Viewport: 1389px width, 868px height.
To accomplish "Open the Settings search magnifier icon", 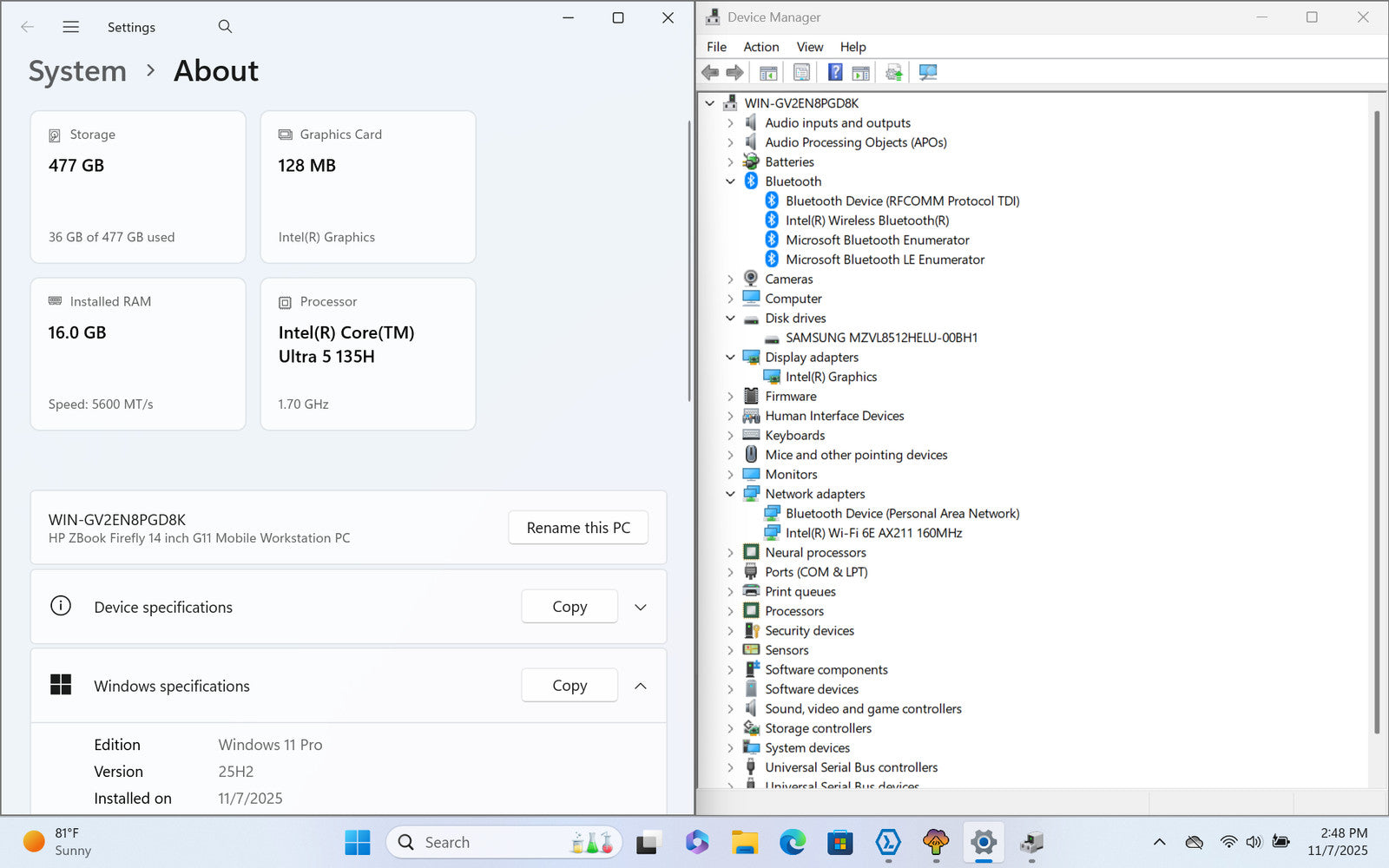I will point(225,27).
